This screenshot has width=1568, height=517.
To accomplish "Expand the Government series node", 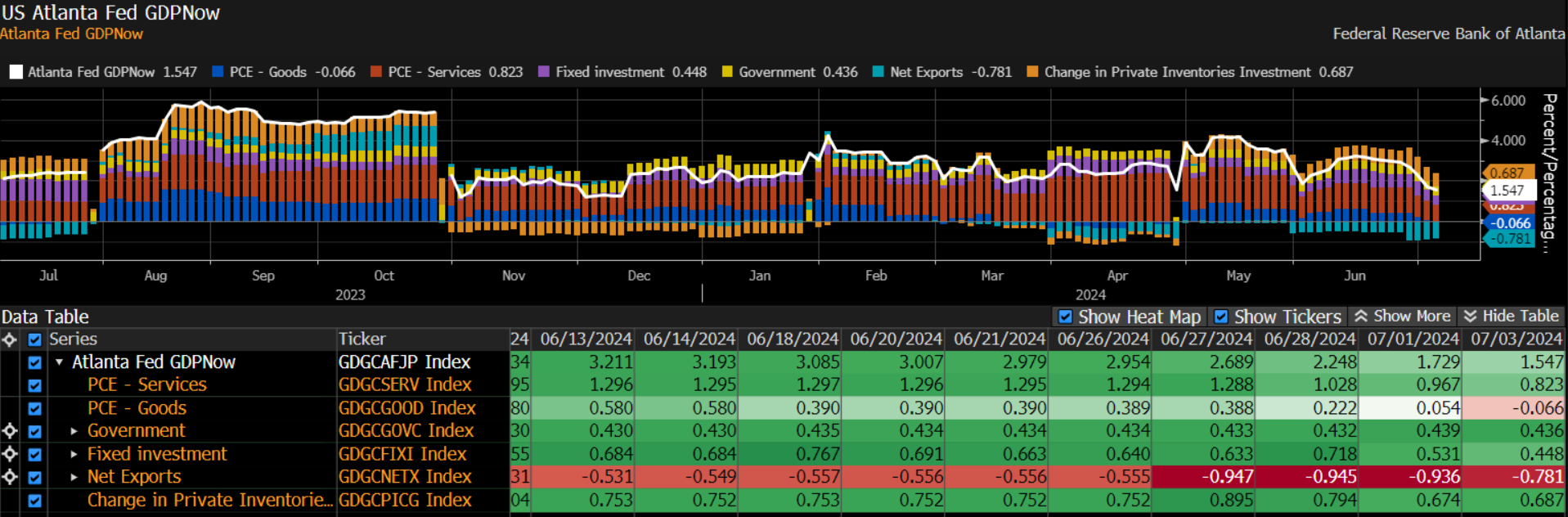I will tap(74, 431).
